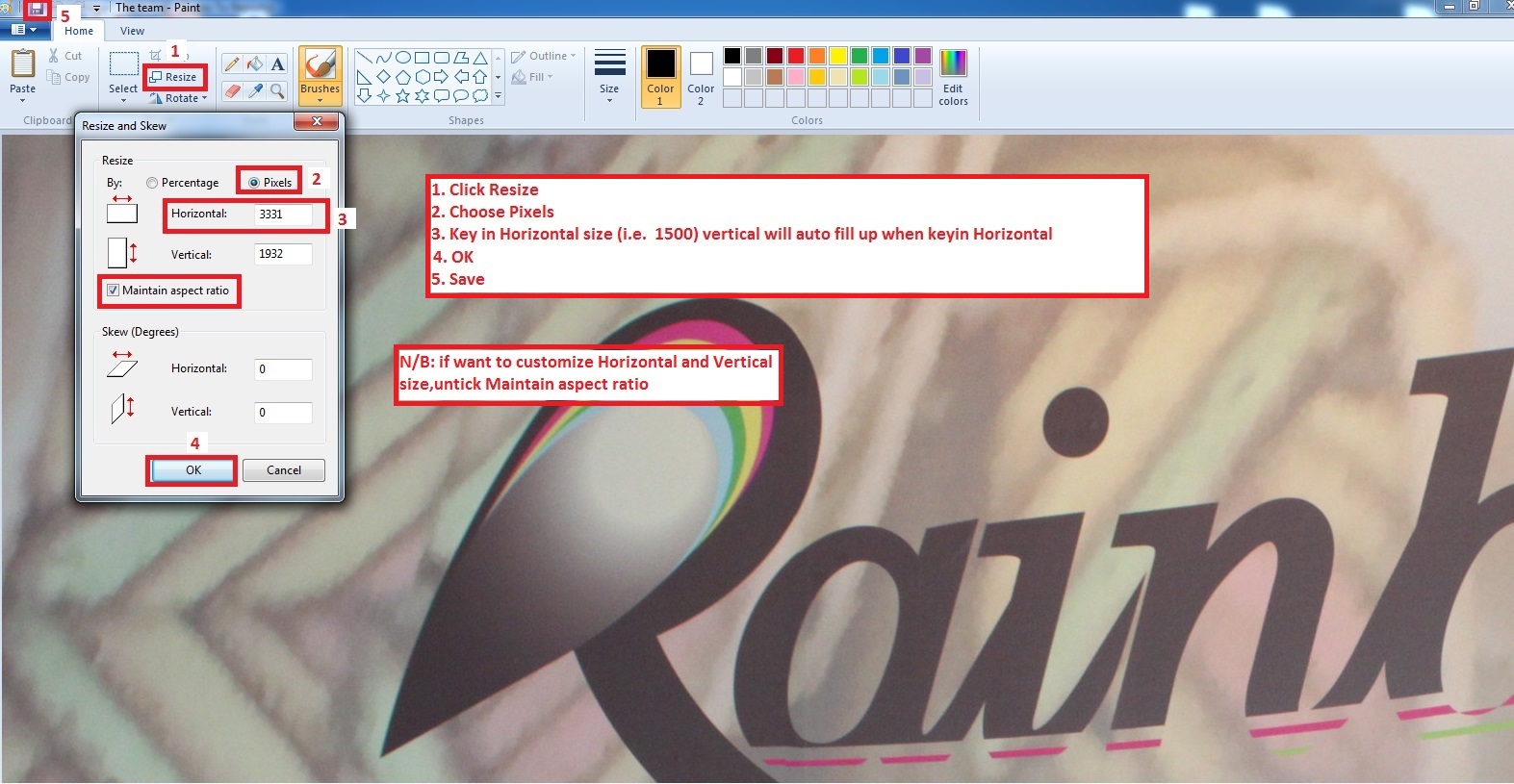Viewport: 1514px width, 784px height.
Task: Select the Pencil tool
Action: pos(231,64)
